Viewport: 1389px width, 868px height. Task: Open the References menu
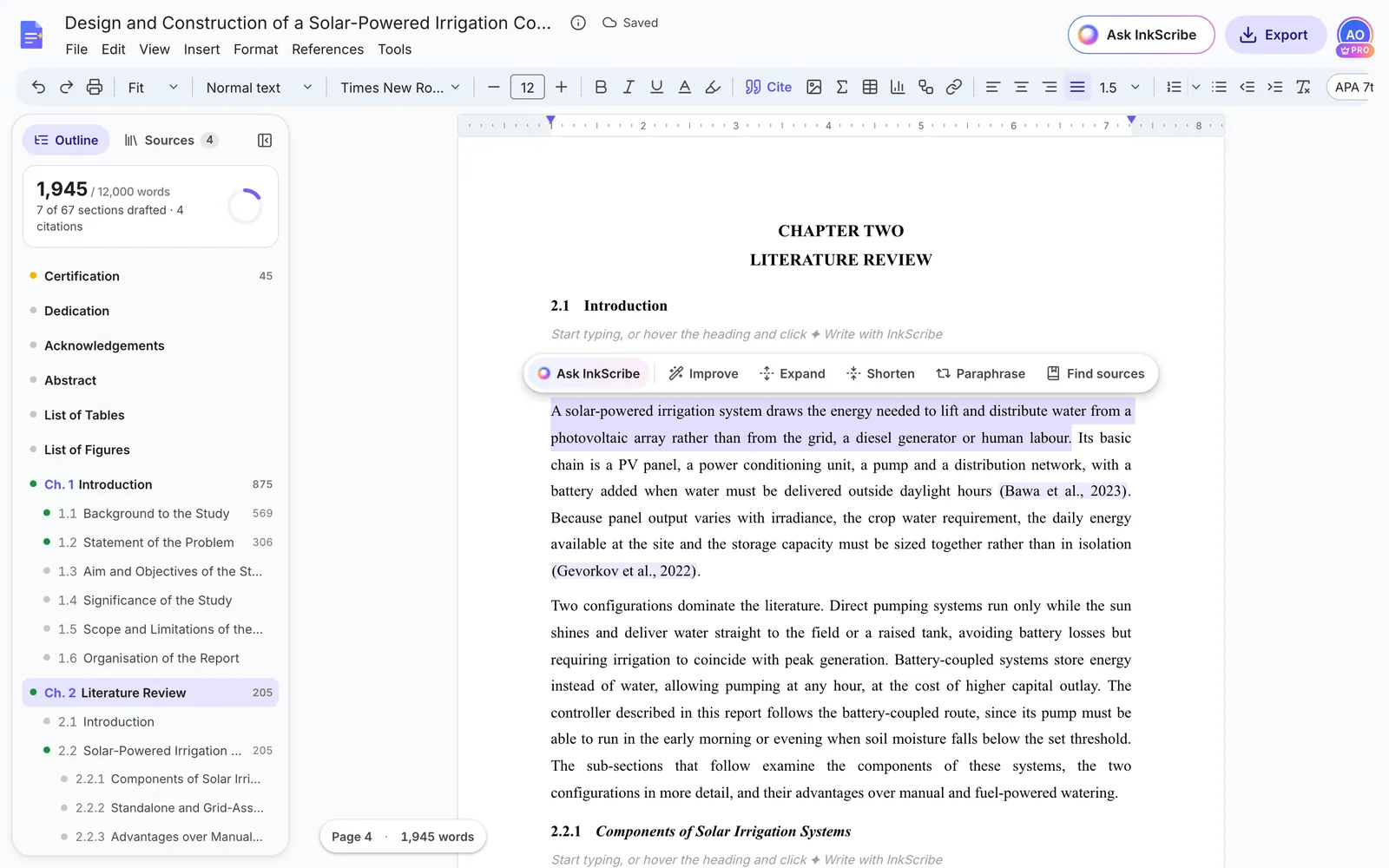tap(327, 49)
